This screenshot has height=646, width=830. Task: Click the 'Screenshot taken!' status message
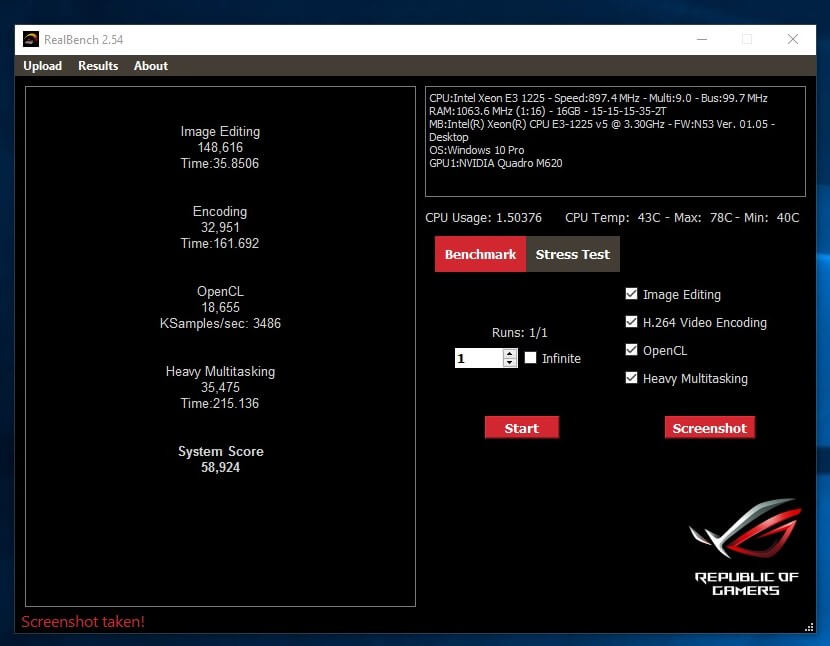click(83, 622)
